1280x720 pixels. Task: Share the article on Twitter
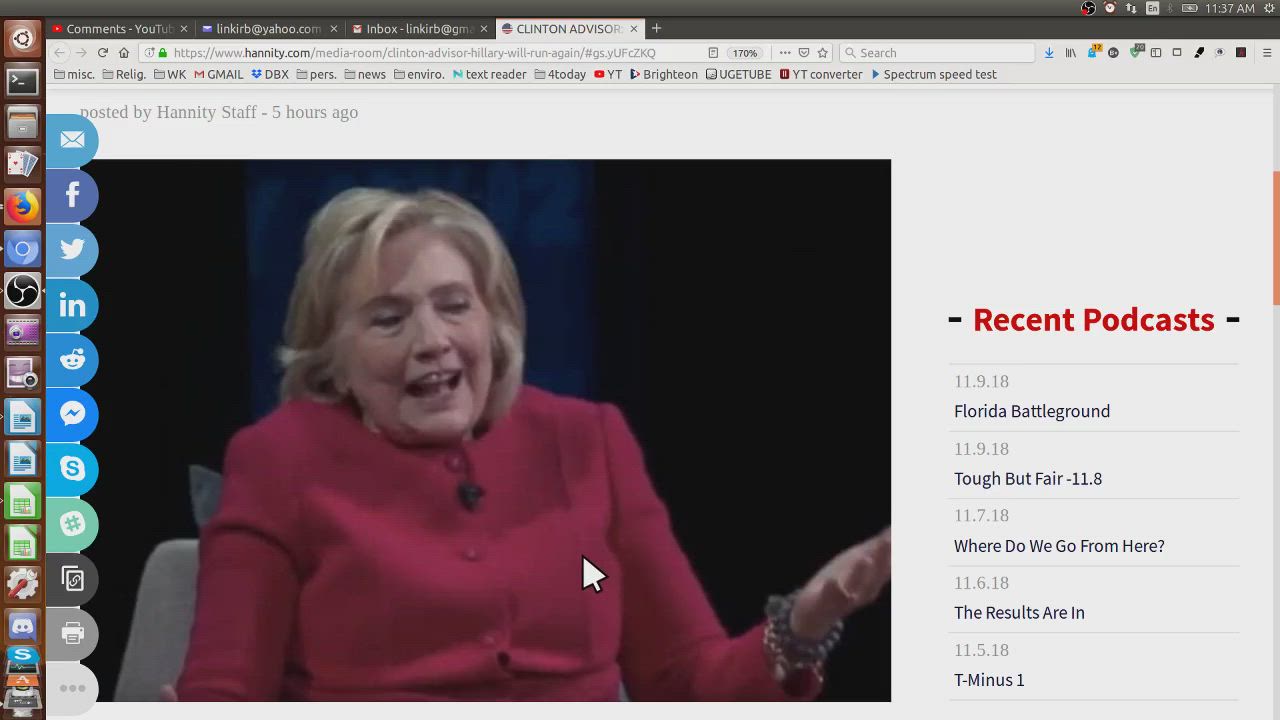[x=72, y=250]
